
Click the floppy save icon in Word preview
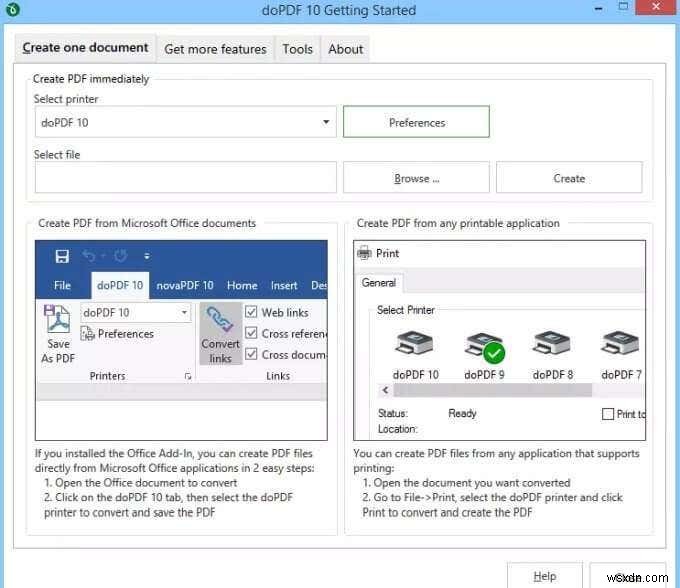click(x=62, y=256)
